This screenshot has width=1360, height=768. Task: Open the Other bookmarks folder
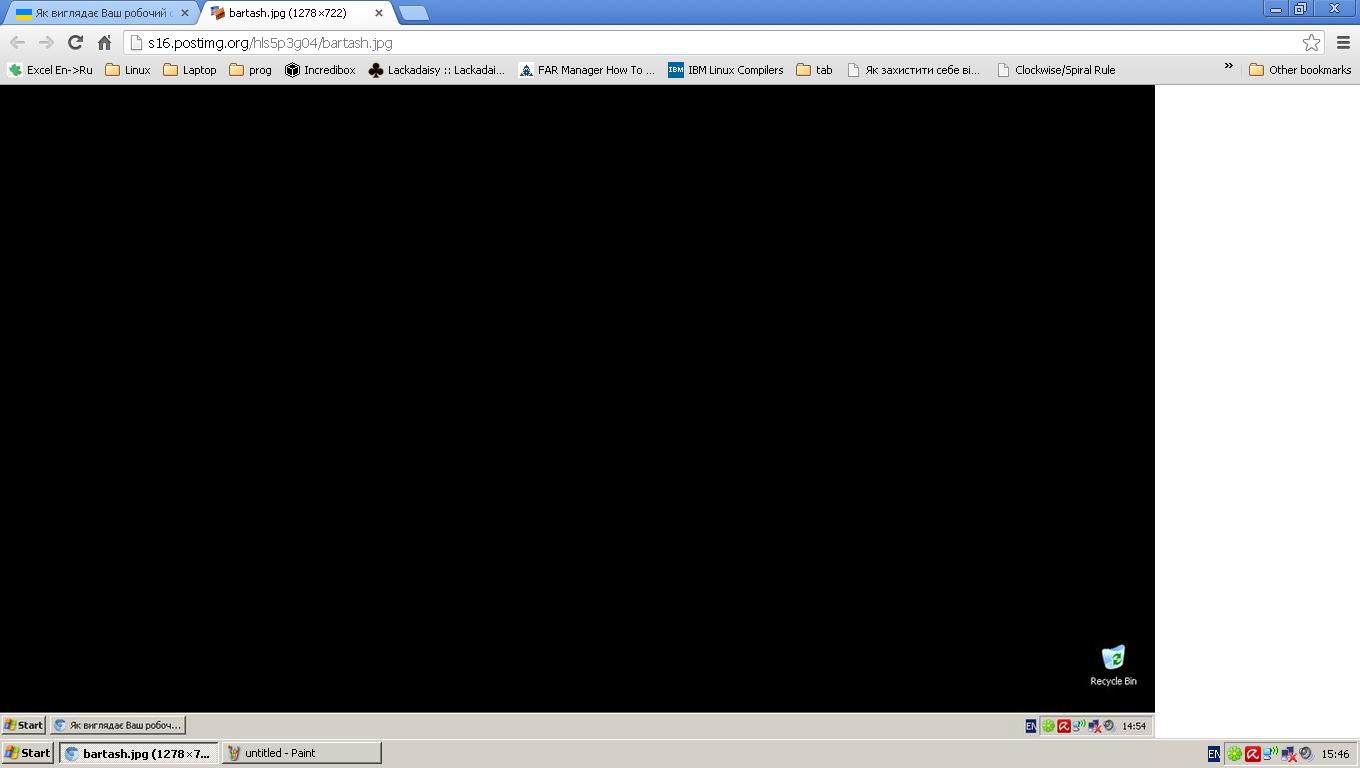pos(1300,70)
